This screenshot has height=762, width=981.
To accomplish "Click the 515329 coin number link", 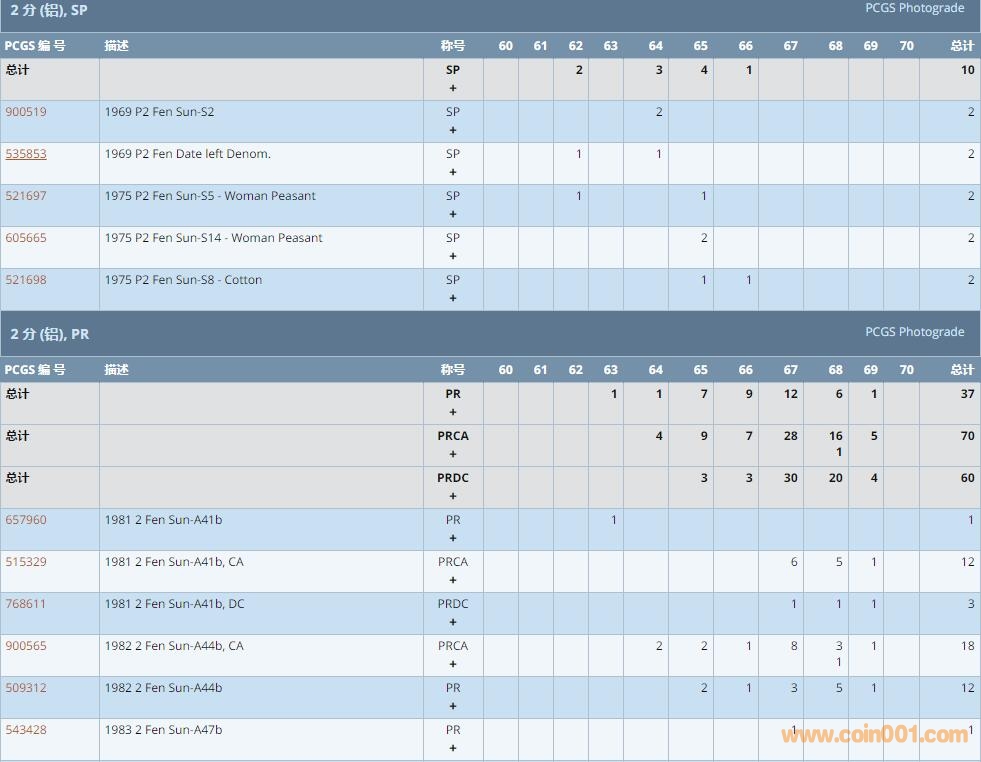I will (x=26, y=562).
